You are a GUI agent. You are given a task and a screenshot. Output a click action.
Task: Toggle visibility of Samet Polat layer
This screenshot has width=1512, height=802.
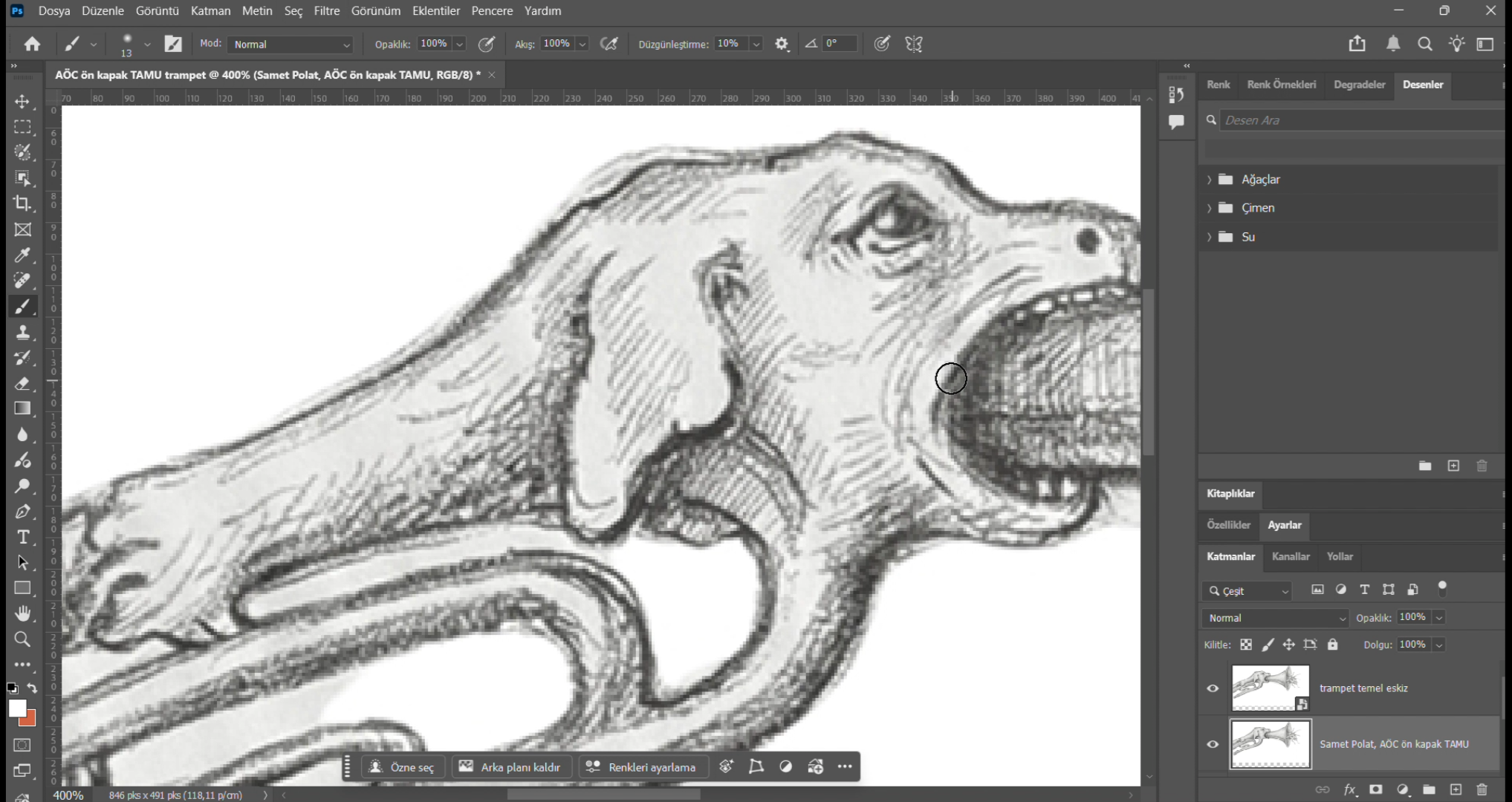click(1213, 744)
